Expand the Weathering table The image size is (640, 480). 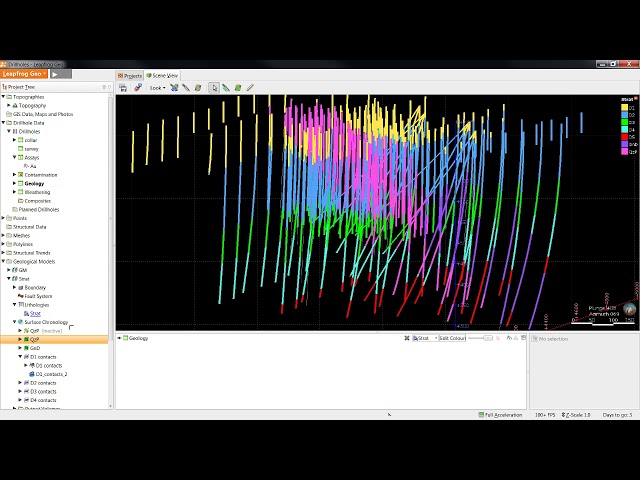click(x=15, y=192)
